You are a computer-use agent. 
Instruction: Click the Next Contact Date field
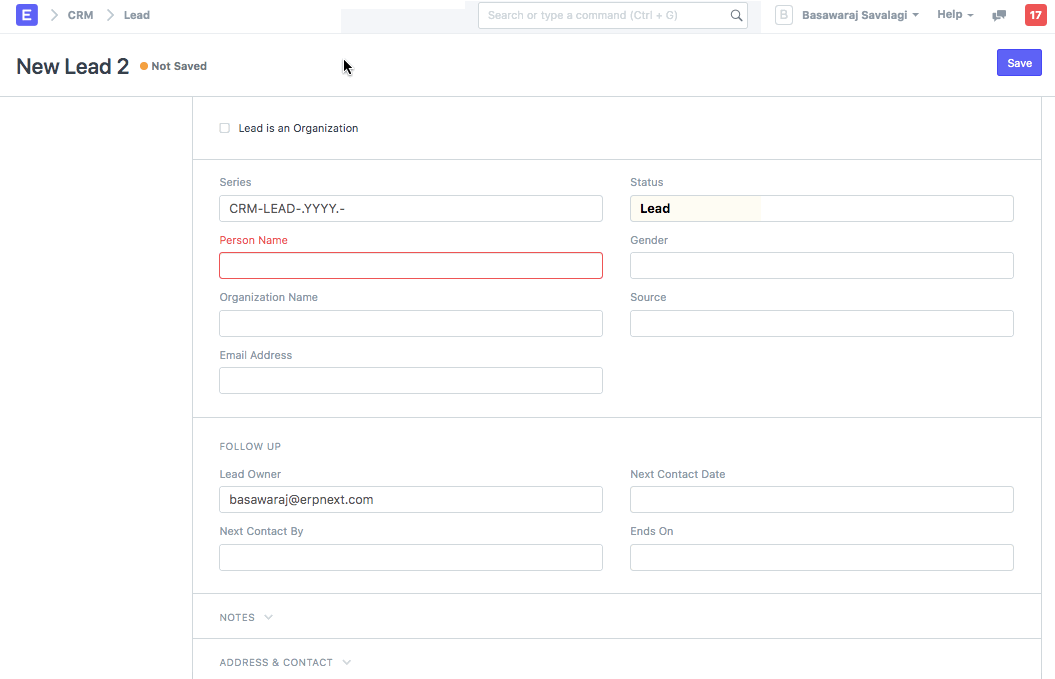pos(821,499)
